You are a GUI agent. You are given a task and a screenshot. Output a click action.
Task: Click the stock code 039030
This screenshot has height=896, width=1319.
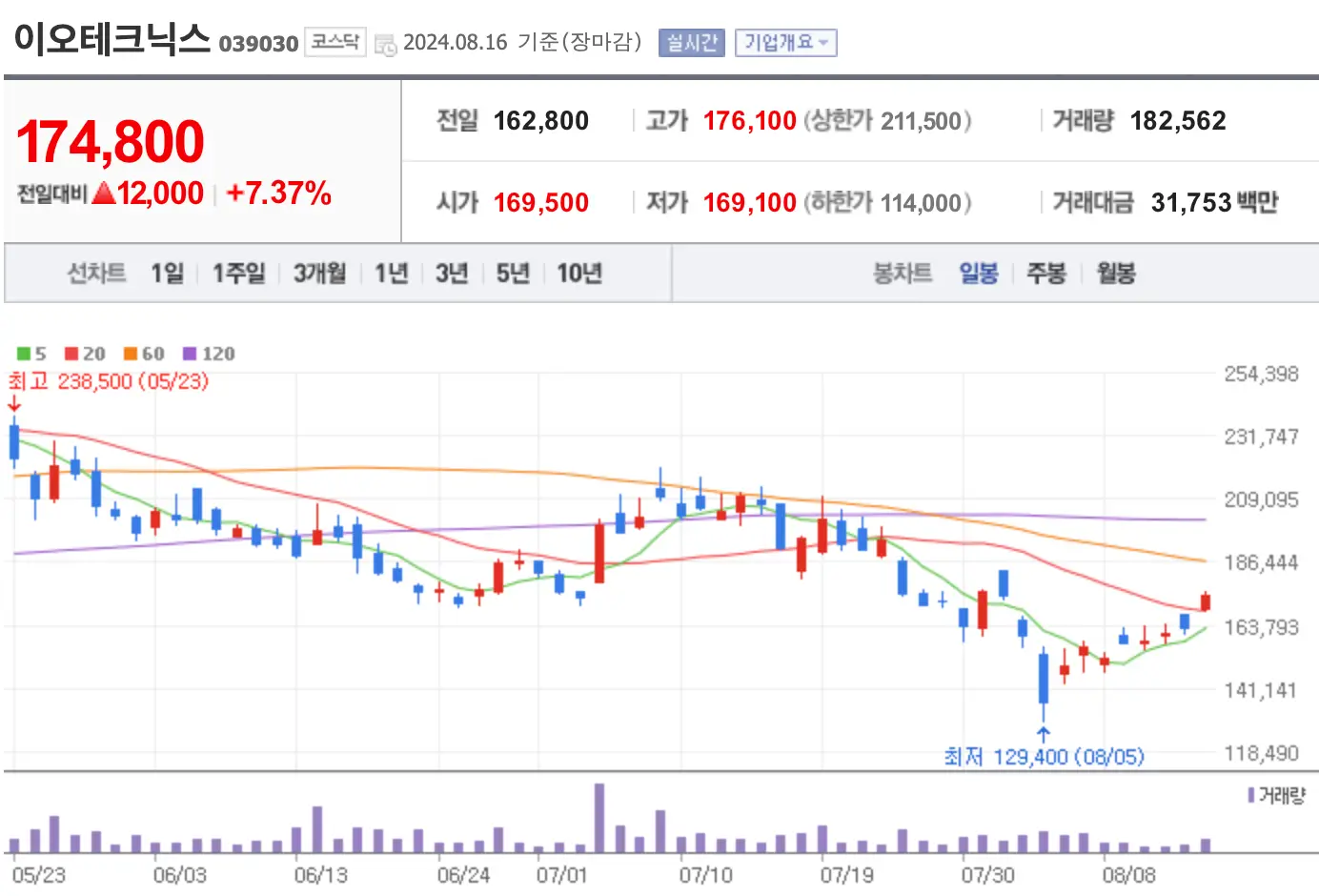pos(258,44)
